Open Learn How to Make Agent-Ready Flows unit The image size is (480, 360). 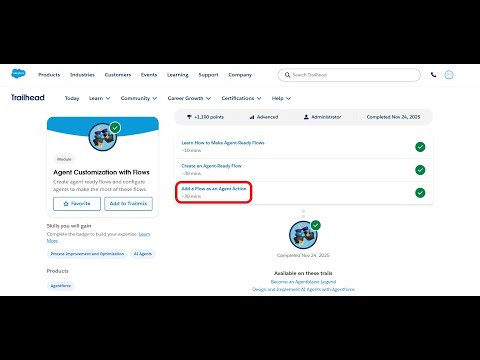point(223,143)
